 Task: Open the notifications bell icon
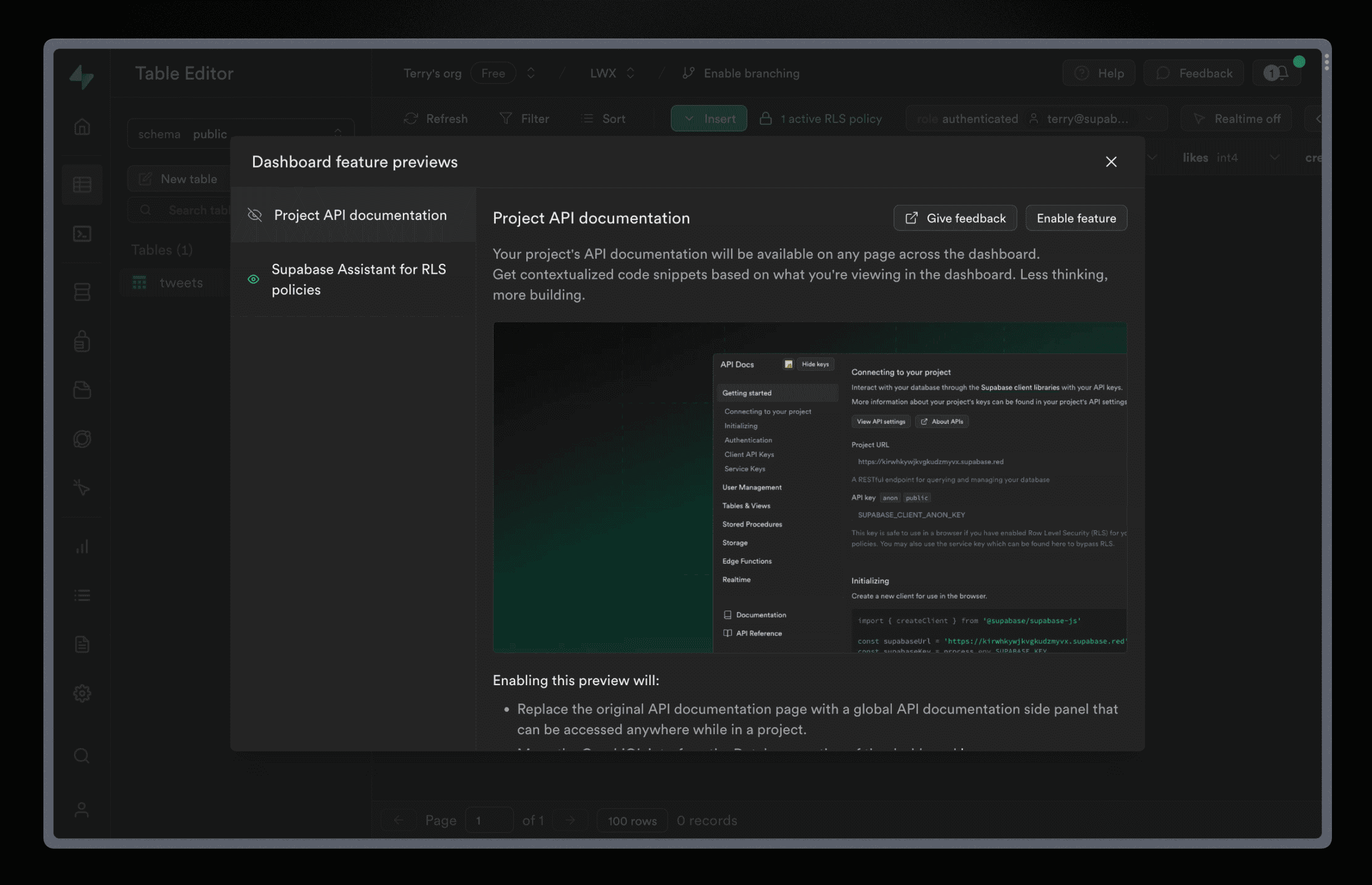(x=1277, y=73)
